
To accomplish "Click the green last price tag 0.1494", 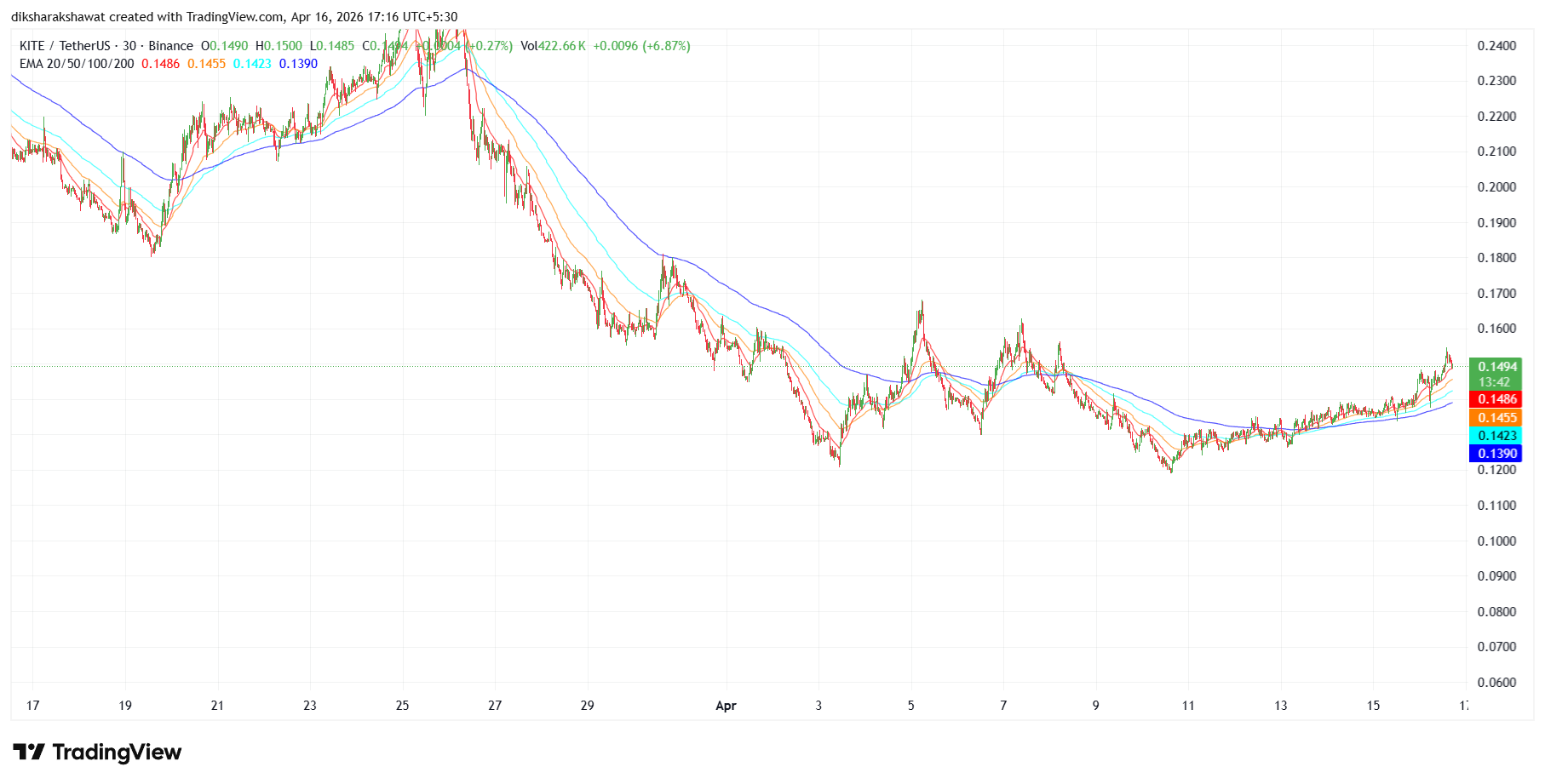I will click(1499, 366).
